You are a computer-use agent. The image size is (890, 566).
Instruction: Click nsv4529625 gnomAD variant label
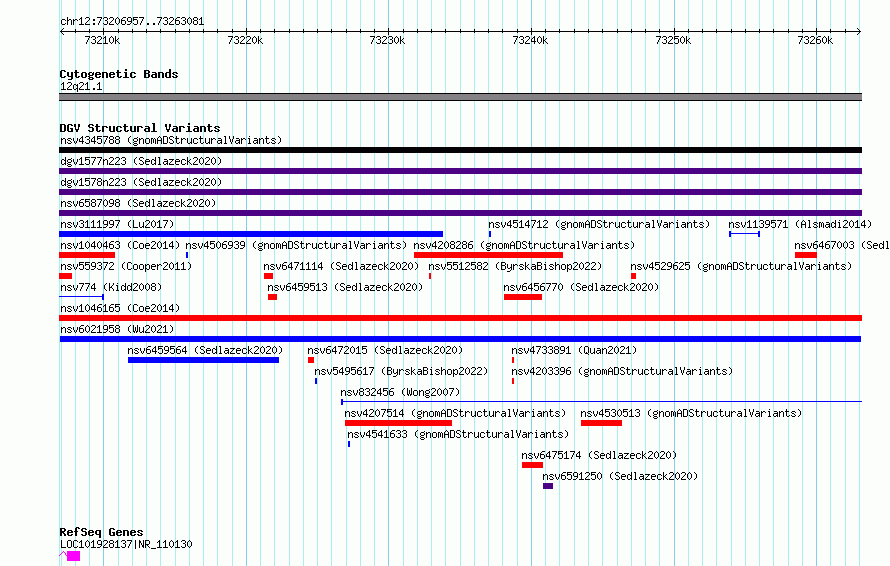[741, 266]
